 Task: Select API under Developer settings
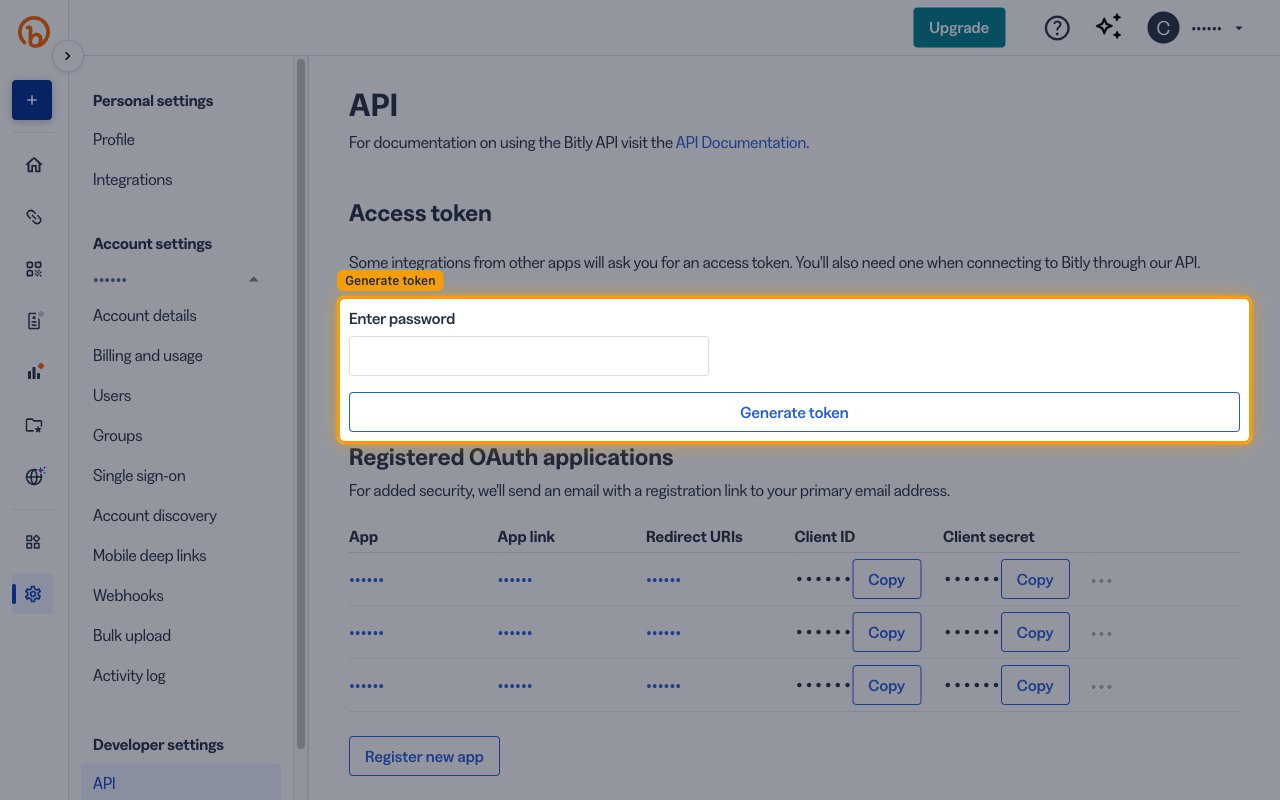[181, 783]
